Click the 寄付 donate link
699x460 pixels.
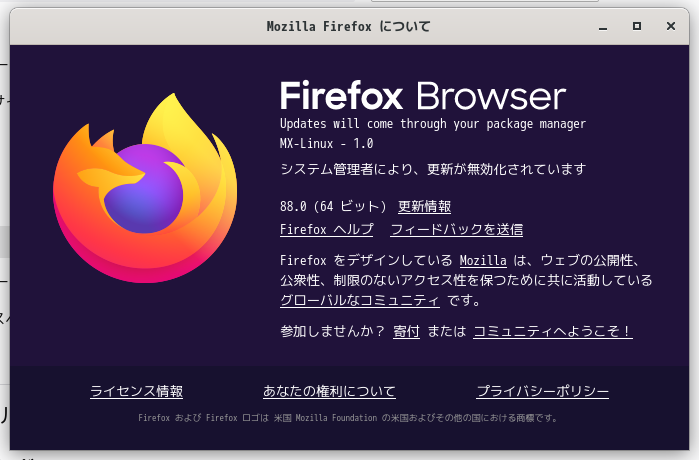coord(406,331)
